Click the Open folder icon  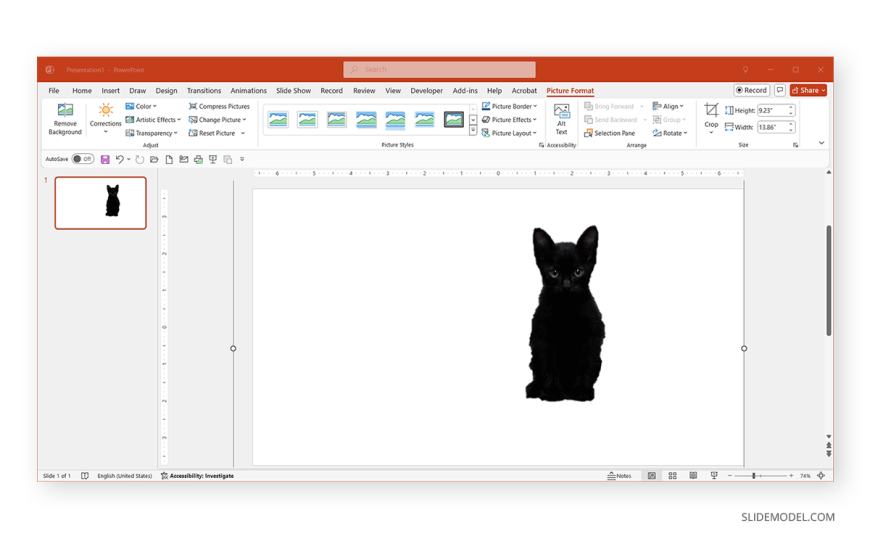tap(154, 159)
